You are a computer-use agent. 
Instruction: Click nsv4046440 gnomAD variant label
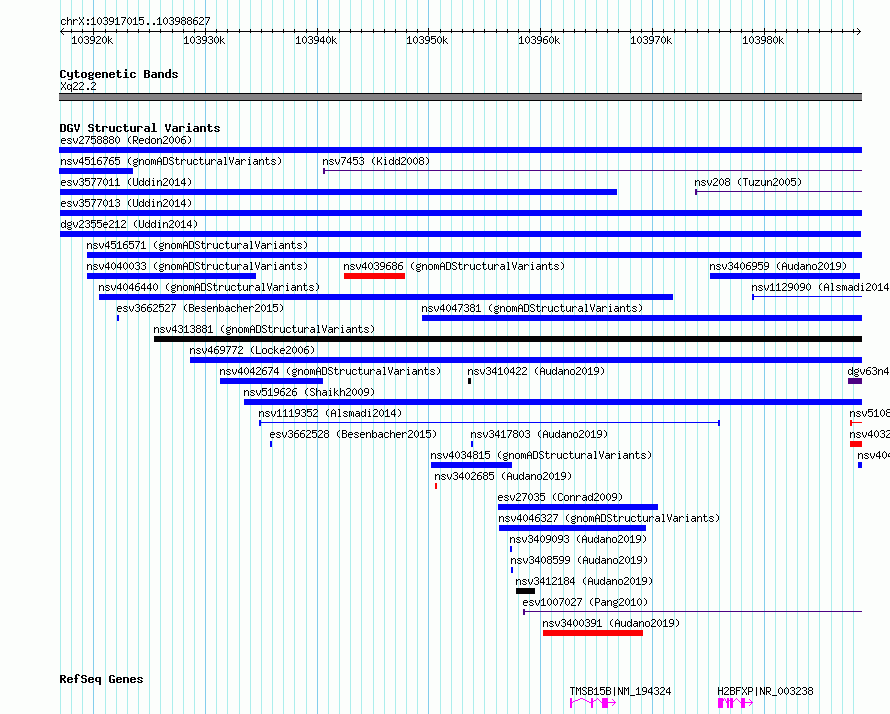(x=209, y=287)
